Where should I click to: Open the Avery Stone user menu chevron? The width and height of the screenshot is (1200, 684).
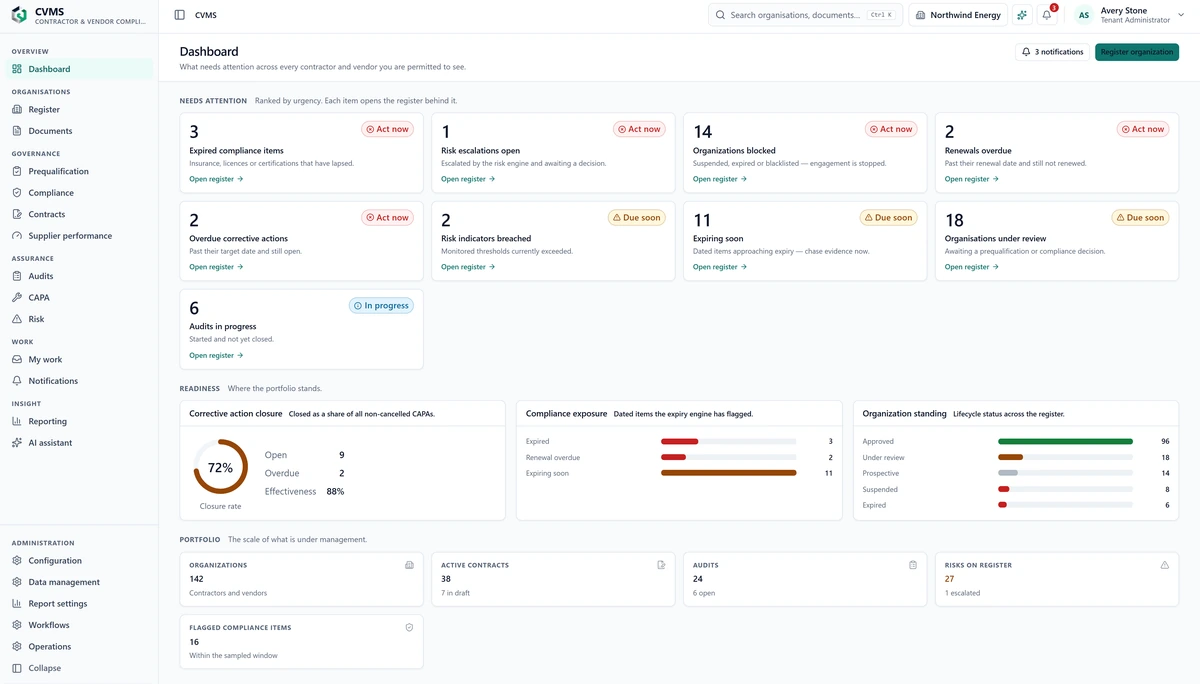1182,15
